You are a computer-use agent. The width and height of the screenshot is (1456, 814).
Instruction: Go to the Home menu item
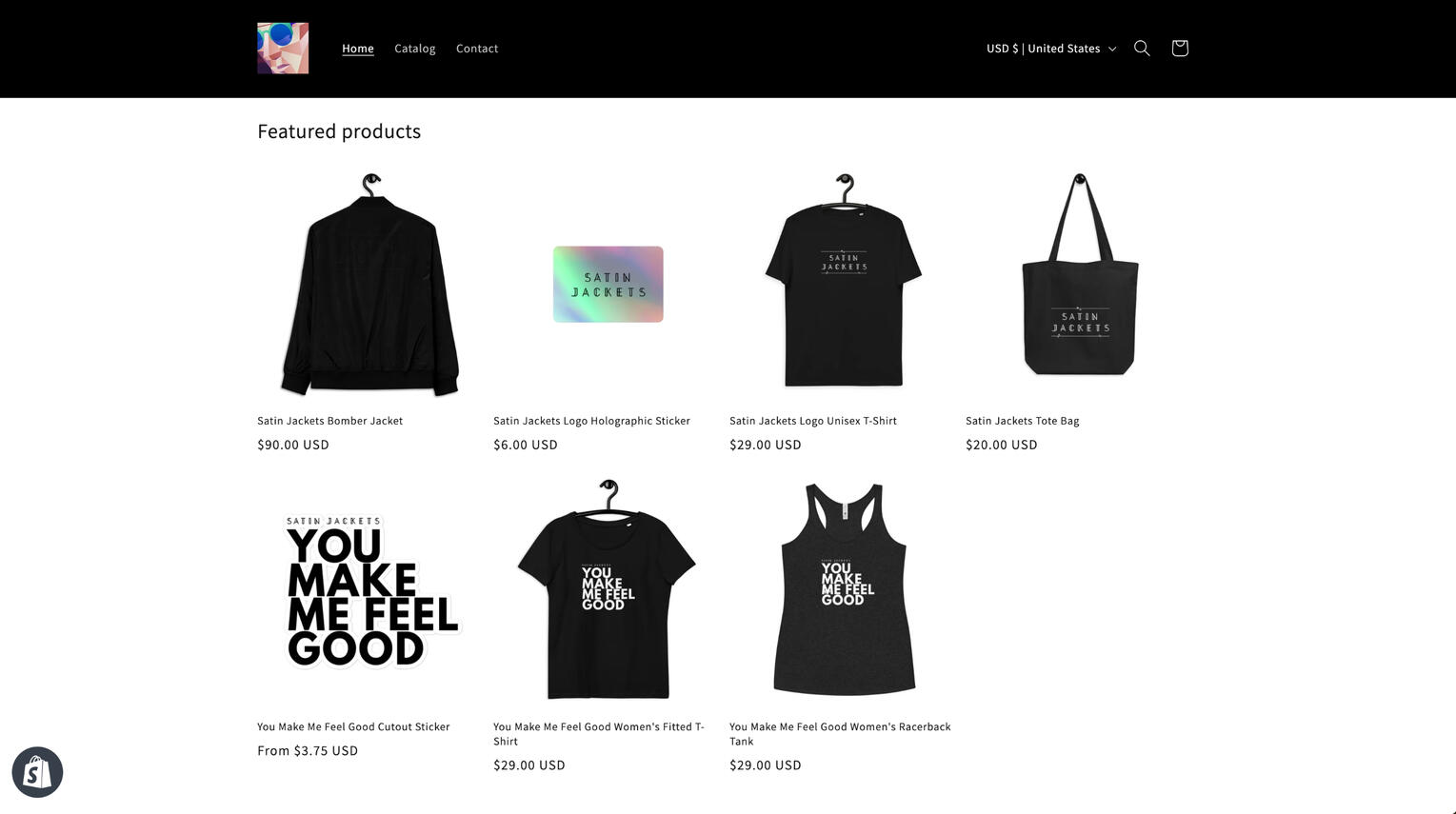pos(358,49)
